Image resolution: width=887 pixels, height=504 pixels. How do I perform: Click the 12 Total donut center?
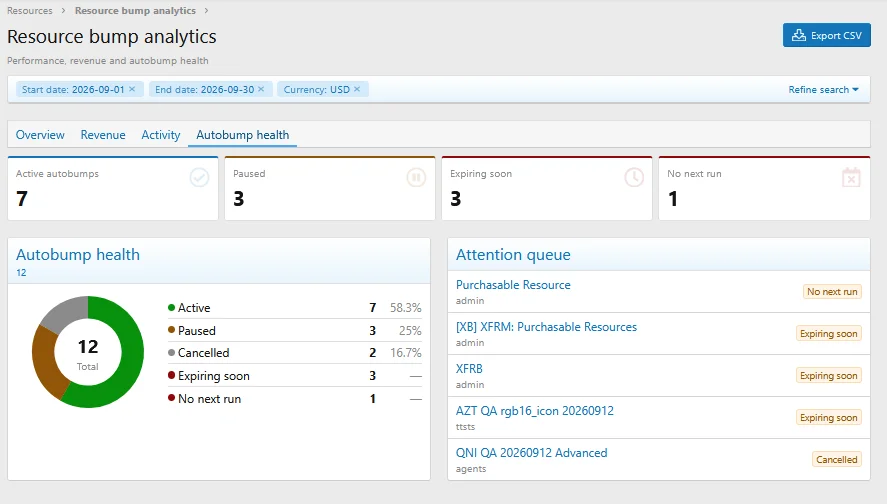click(88, 354)
